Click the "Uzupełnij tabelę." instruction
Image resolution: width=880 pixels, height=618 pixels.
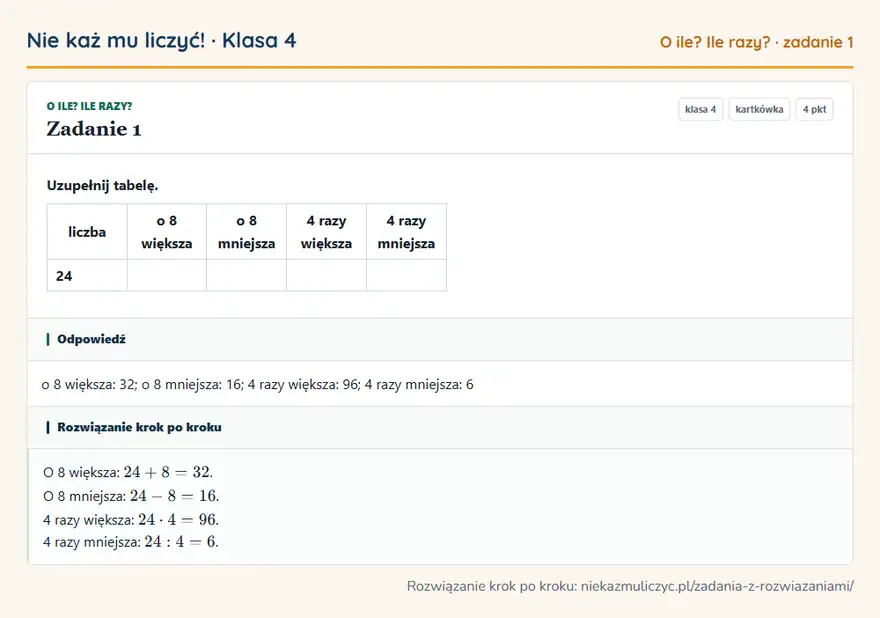102,185
